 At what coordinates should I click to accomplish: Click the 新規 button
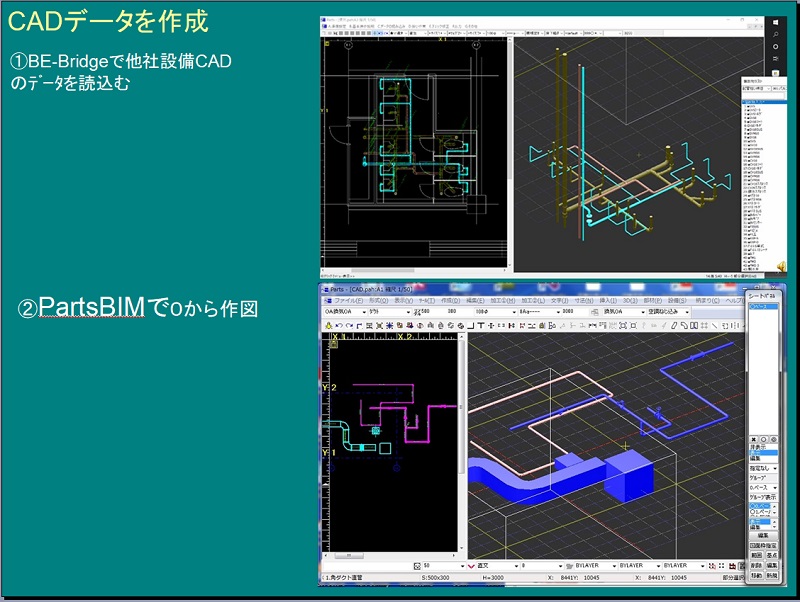[771, 575]
